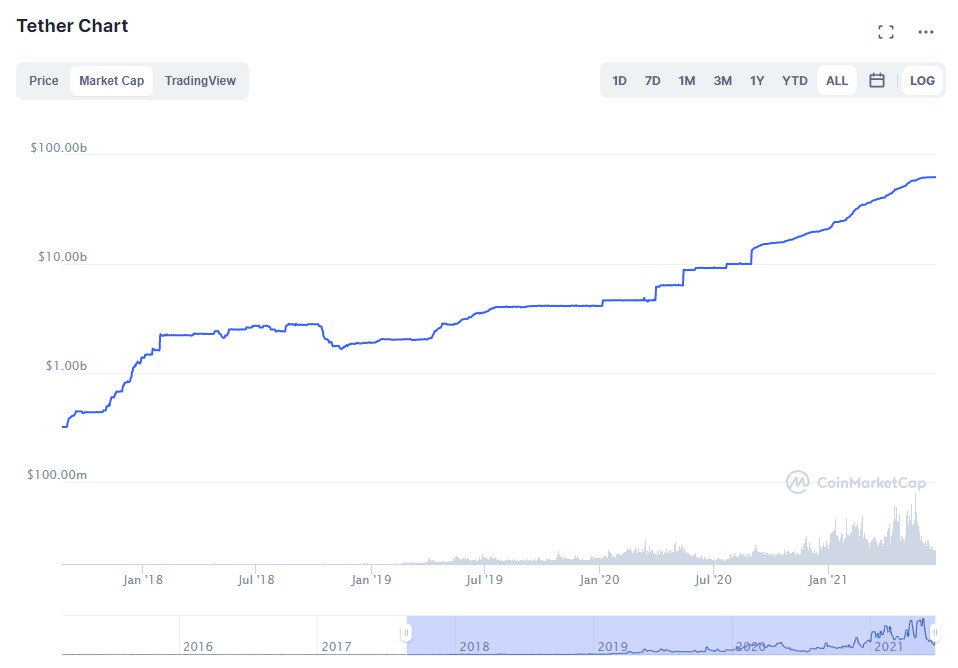Click the Jul '18 axis label
This screenshot has width=958, height=668.
click(256, 579)
